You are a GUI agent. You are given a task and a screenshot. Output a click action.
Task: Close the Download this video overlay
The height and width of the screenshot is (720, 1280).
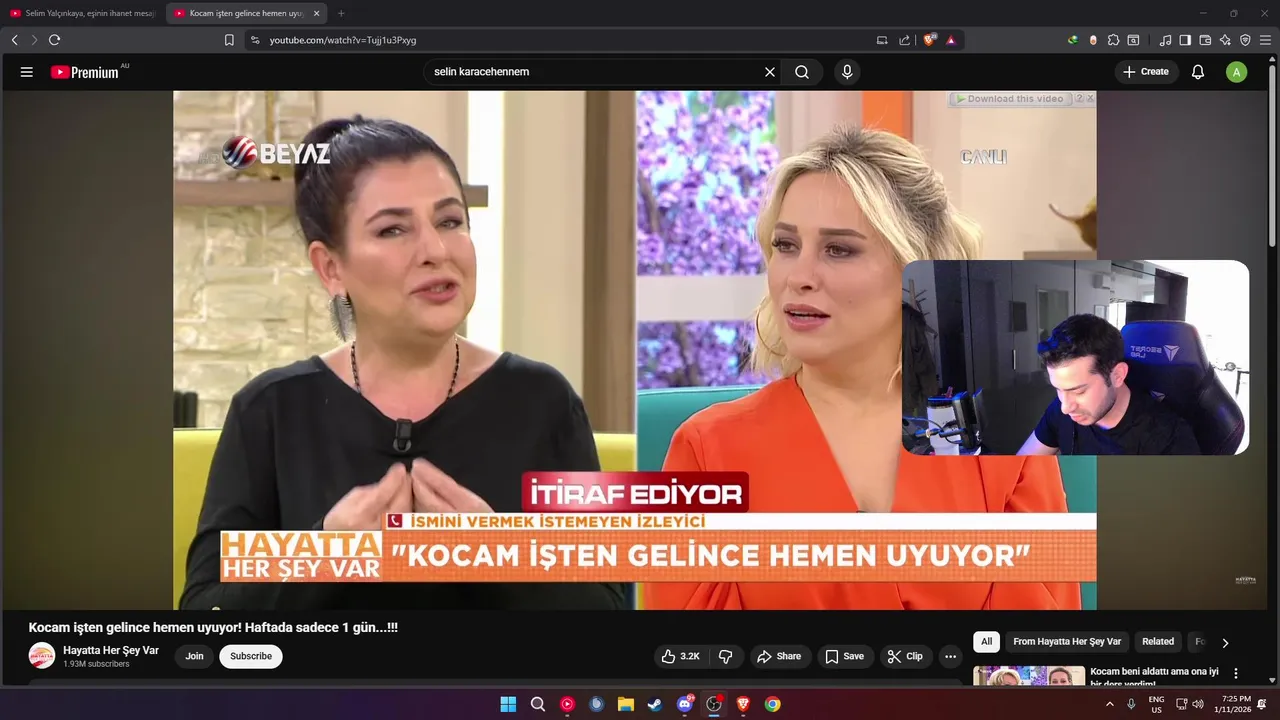(1090, 99)
